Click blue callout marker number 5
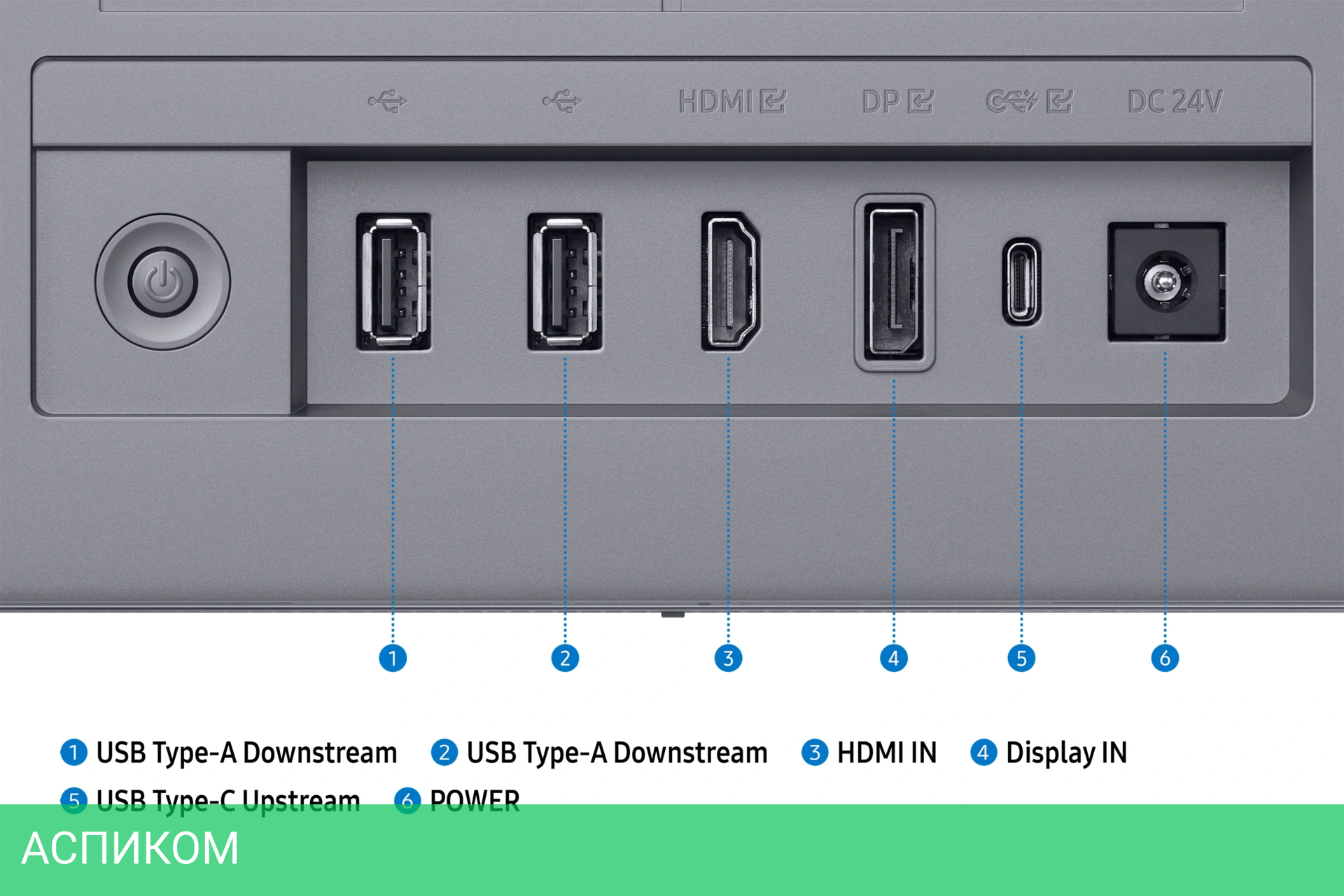This screenshot has width=1344, height=896. pyautogui.click(x=1021, y=658)
